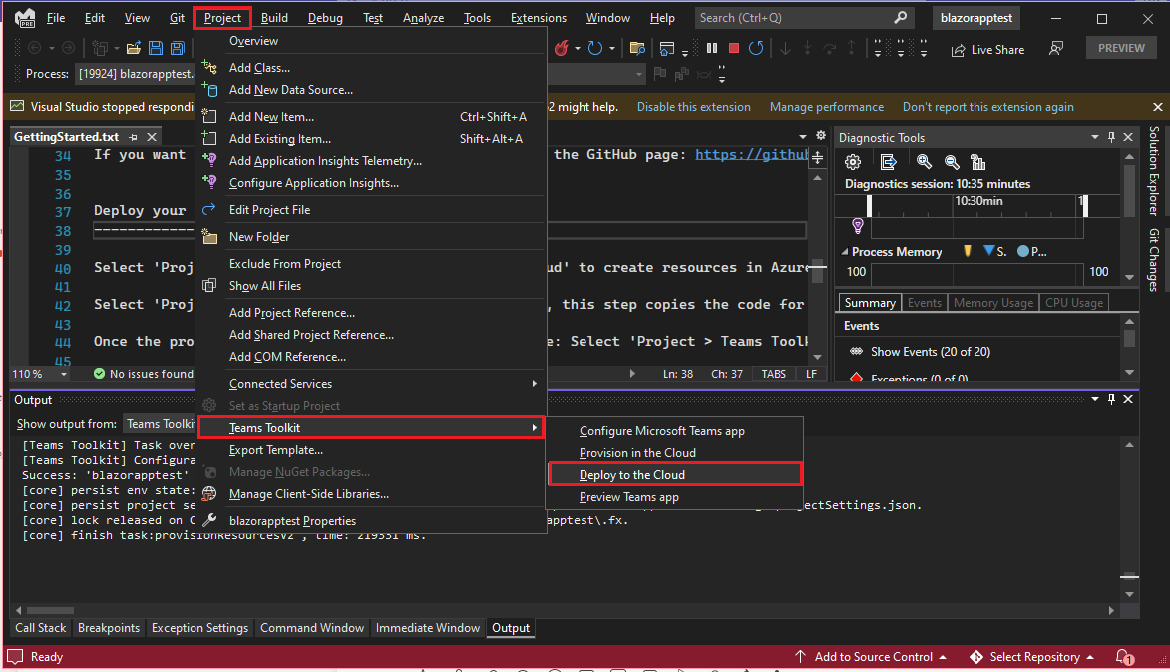Toggle the yellow GC marker in Process Memory
This screenshot has width=1170, height=672.
(x=968, y=251)
